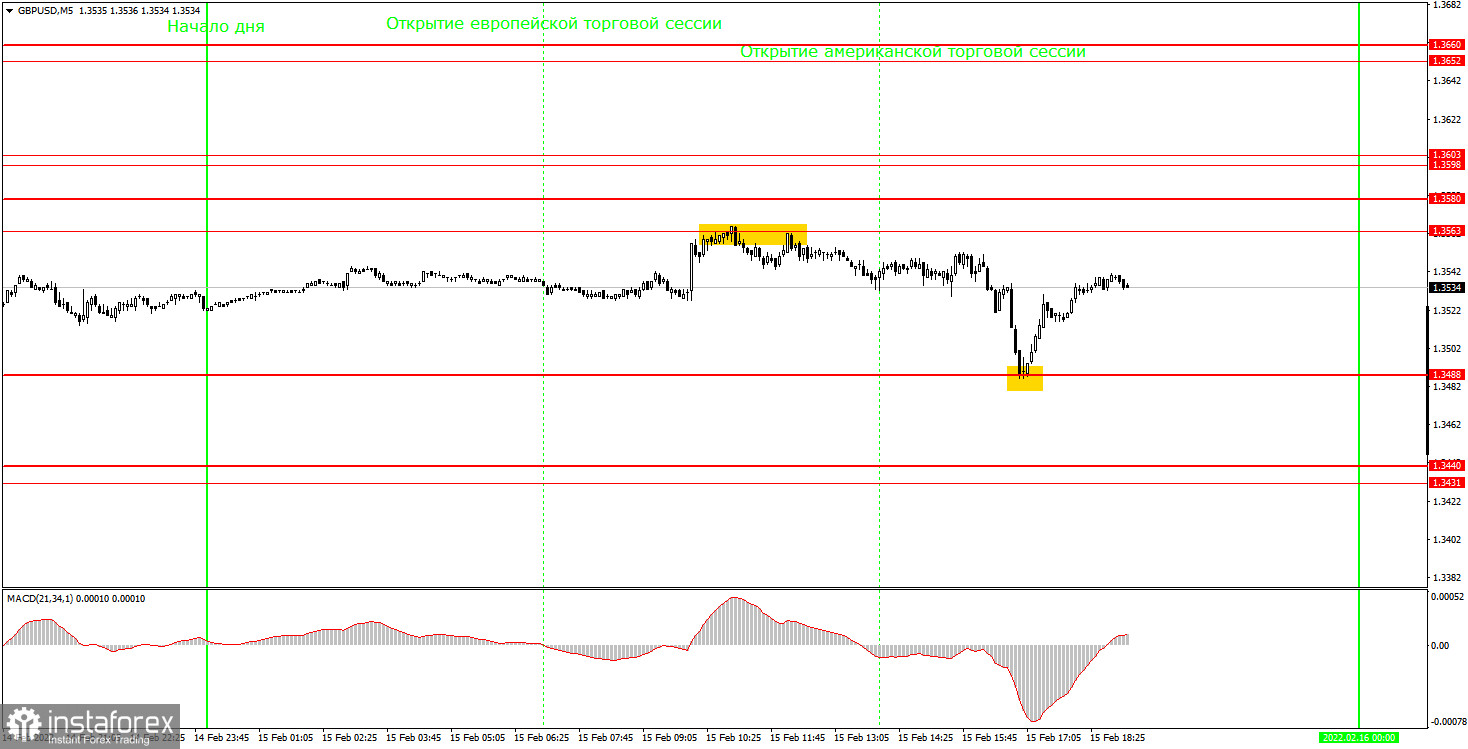1468x749 pixels.
Task: Click the 15 Feb 17:05 time label
Action: [1054, 737]
